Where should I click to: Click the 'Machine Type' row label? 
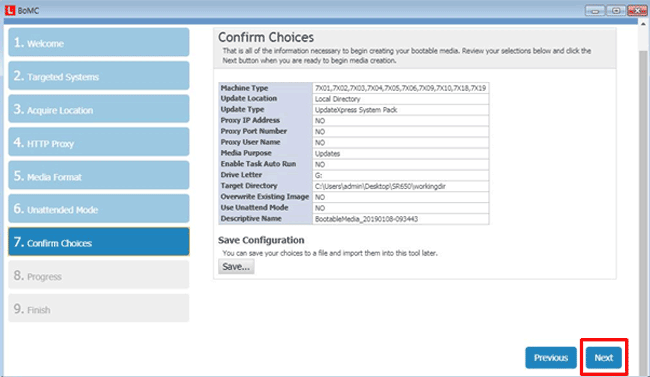coord(245,88)
